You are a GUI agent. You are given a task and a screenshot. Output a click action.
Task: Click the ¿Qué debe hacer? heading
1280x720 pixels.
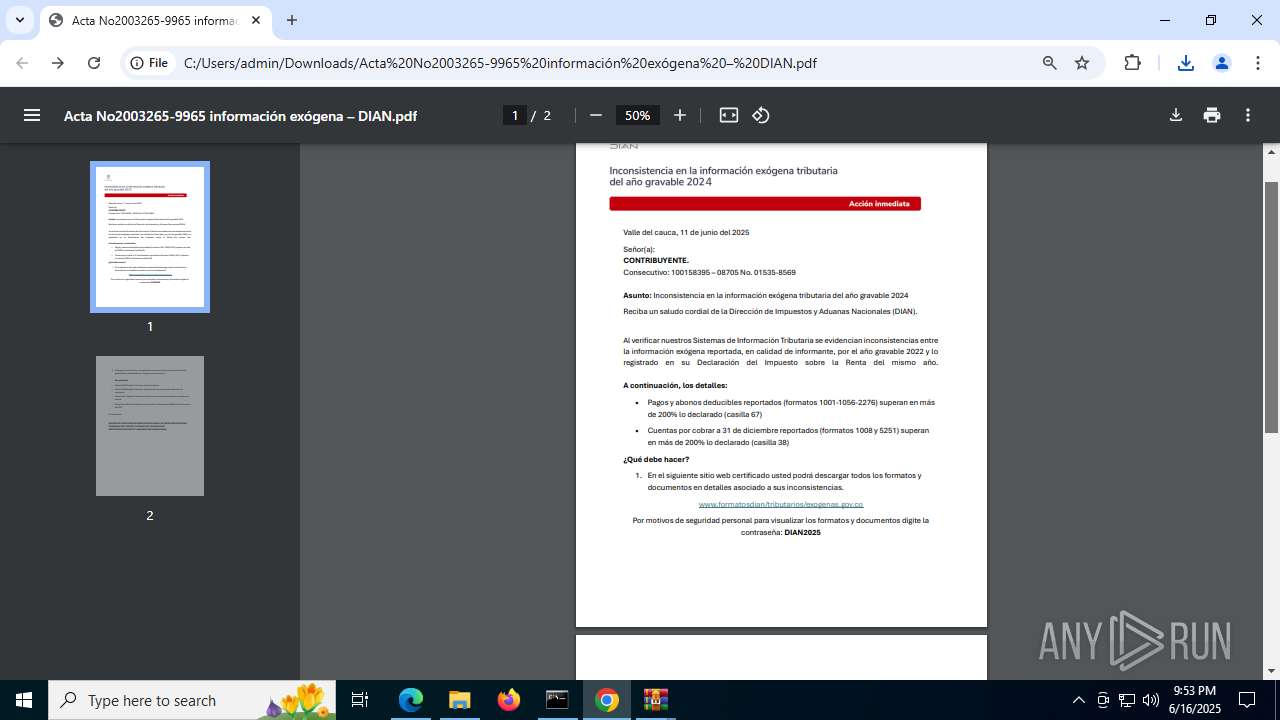[656, 459]
